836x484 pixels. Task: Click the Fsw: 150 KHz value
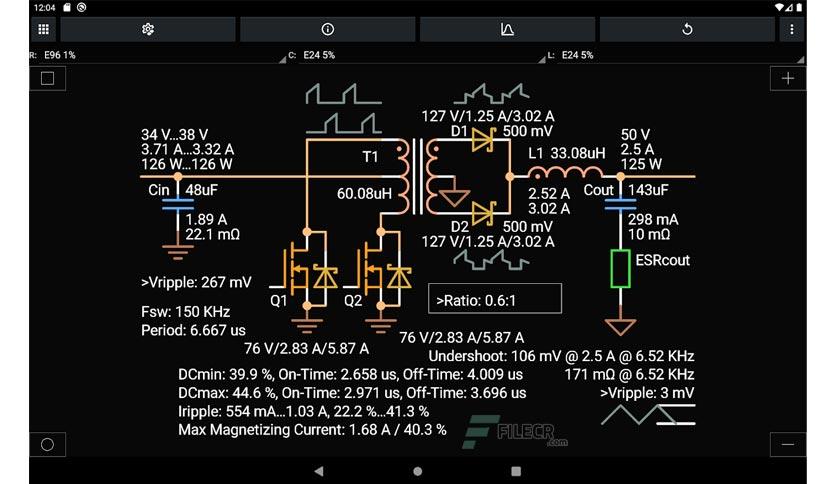coord(186,312)
